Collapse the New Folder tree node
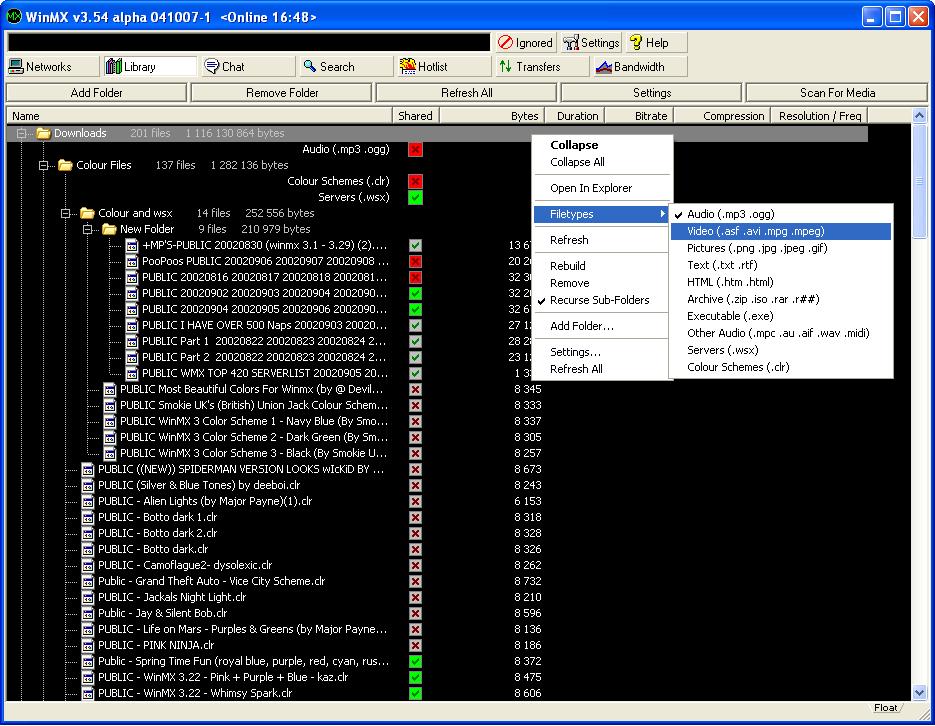 point(88,229)
